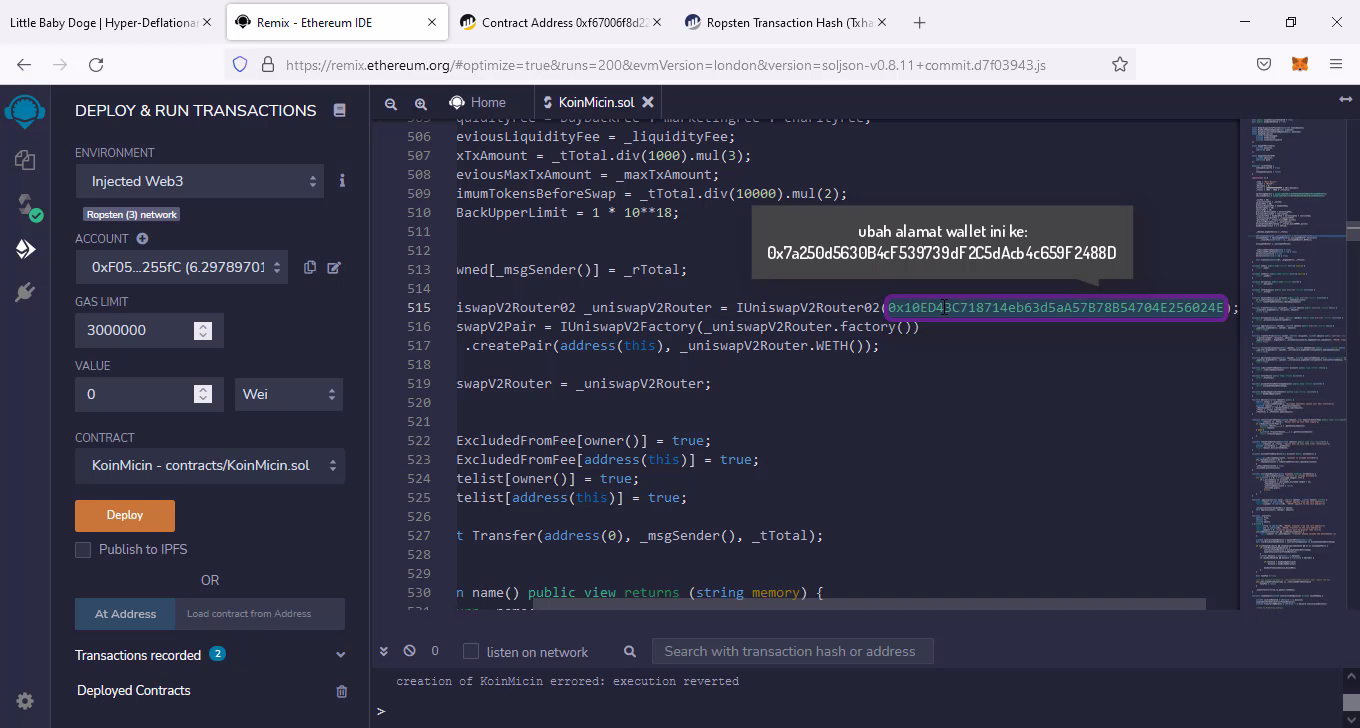The image size is (1360, 728).
Task: Open the Wei unit dropdown
Action: coord(288,394)
